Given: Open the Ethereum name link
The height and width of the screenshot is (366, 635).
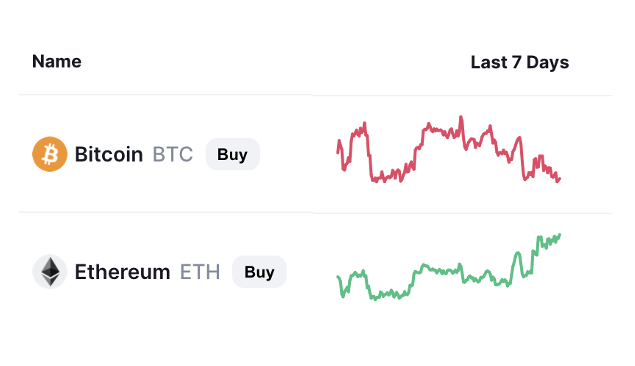Looking at the screenshot, I should (x=122, y=272).
